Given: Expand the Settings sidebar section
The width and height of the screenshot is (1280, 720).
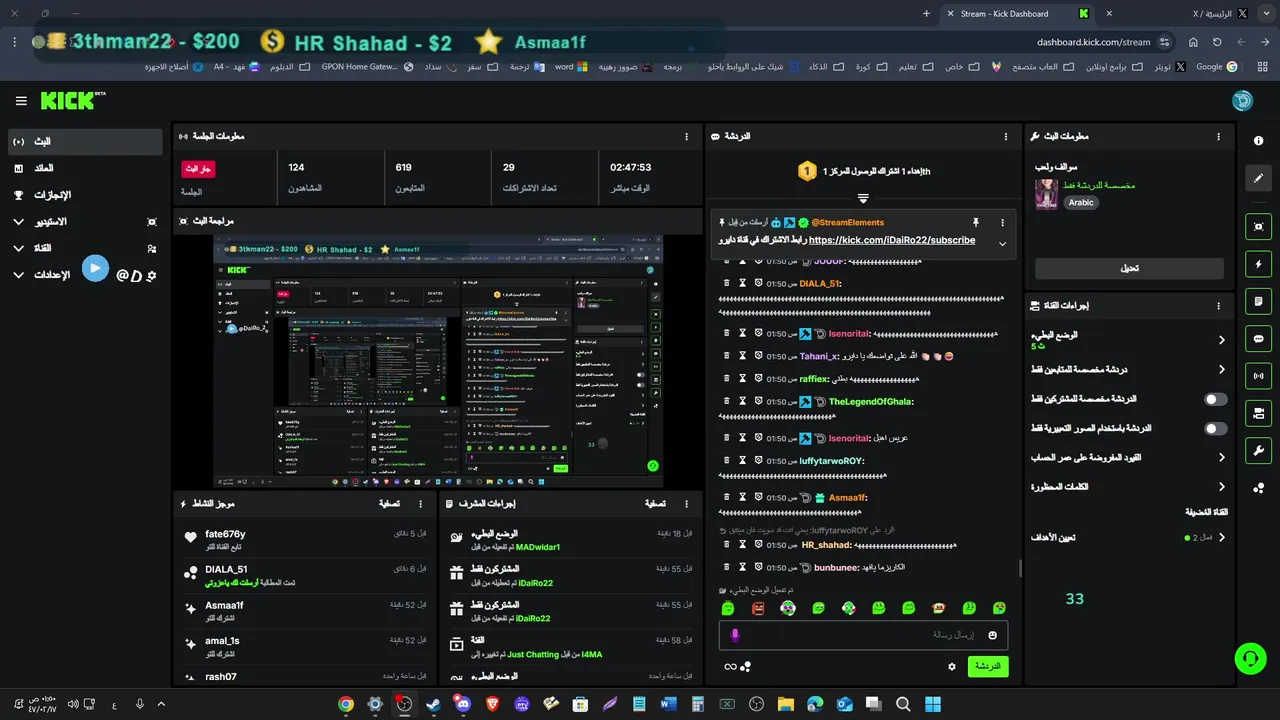Looking at the screenshot, I should [85, 274].
